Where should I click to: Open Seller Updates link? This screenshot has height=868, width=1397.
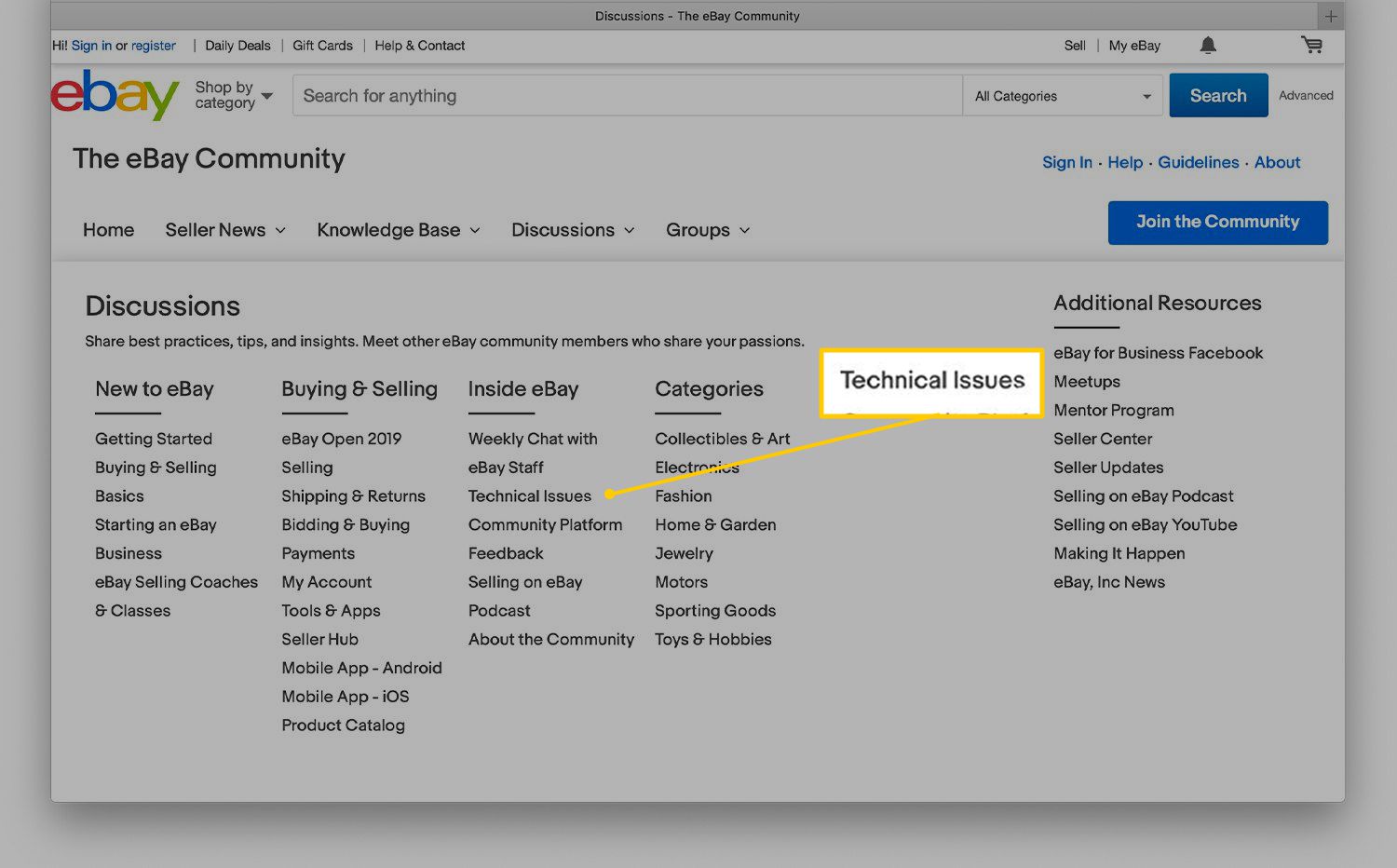(x=1108, y=468)
